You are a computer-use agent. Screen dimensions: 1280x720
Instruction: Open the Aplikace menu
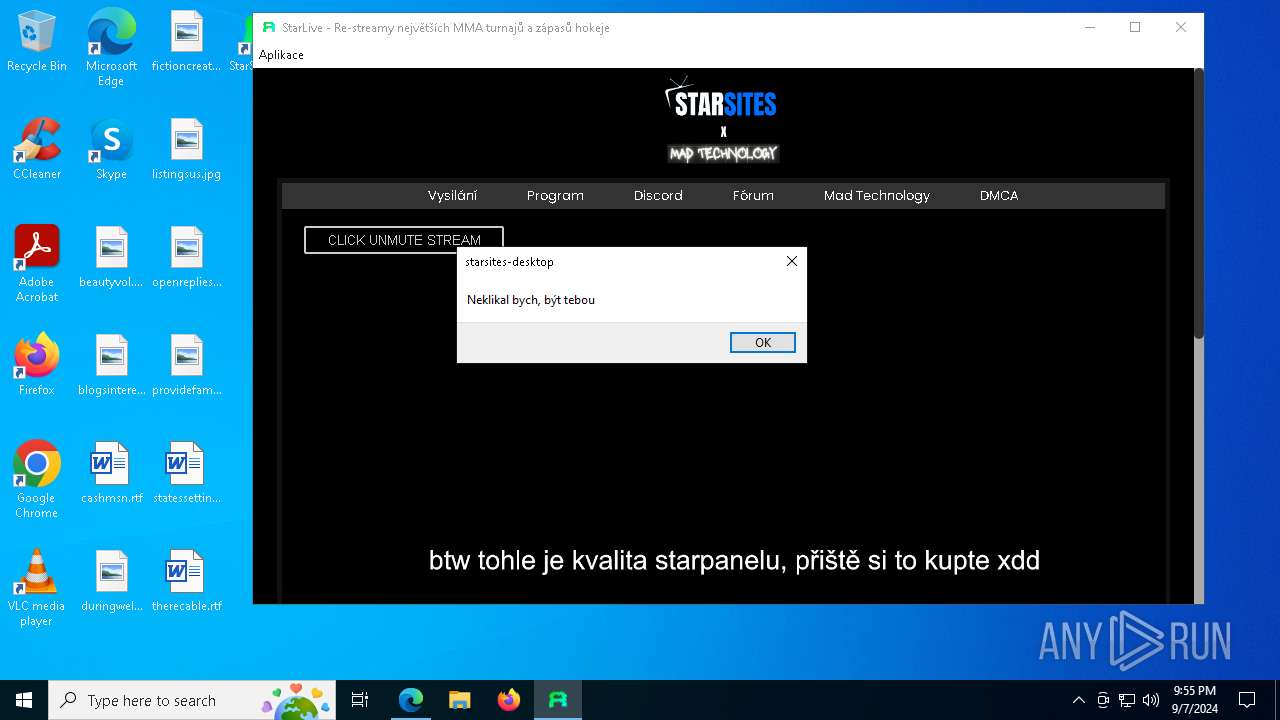point(281,55)
